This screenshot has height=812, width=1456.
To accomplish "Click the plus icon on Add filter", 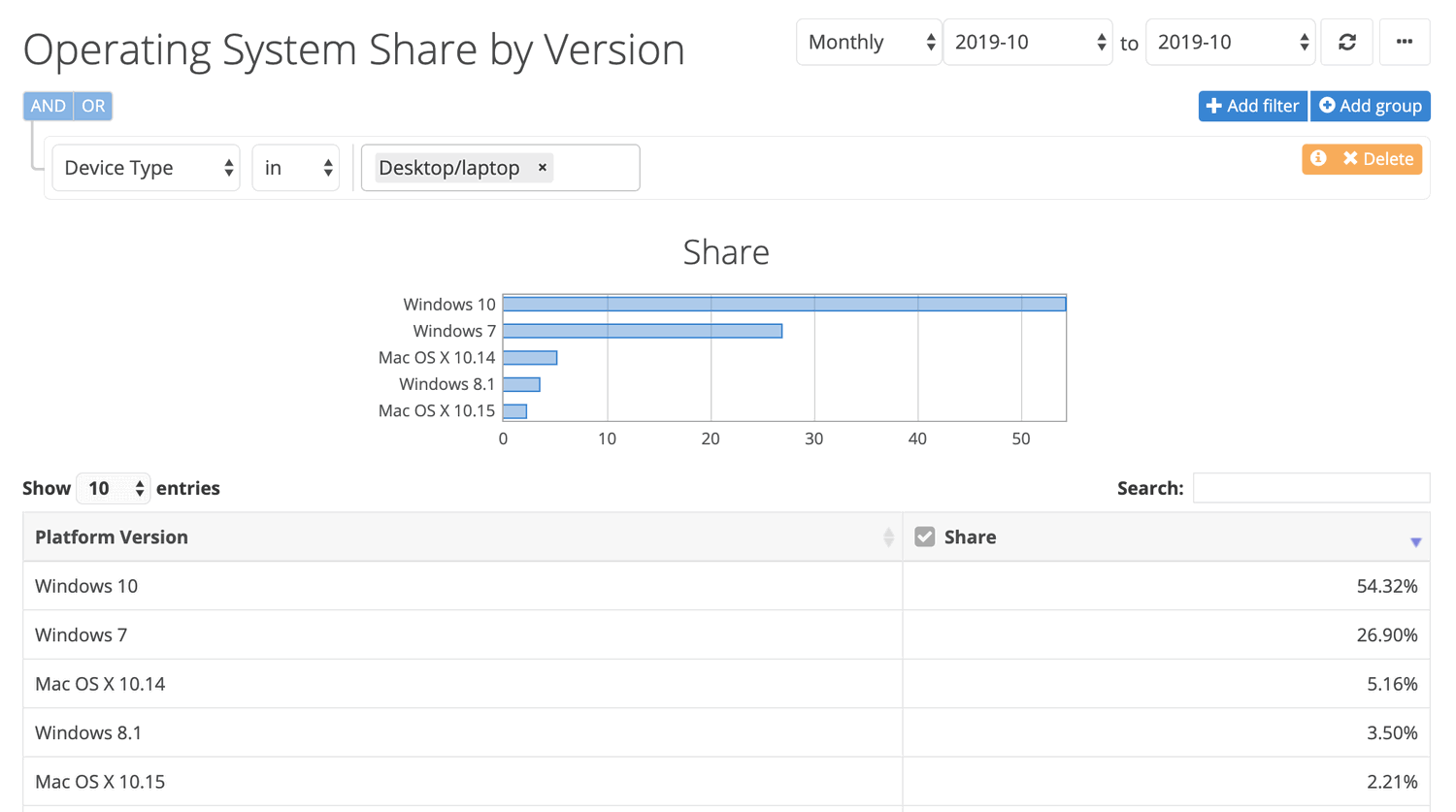I will point(1215,106).
